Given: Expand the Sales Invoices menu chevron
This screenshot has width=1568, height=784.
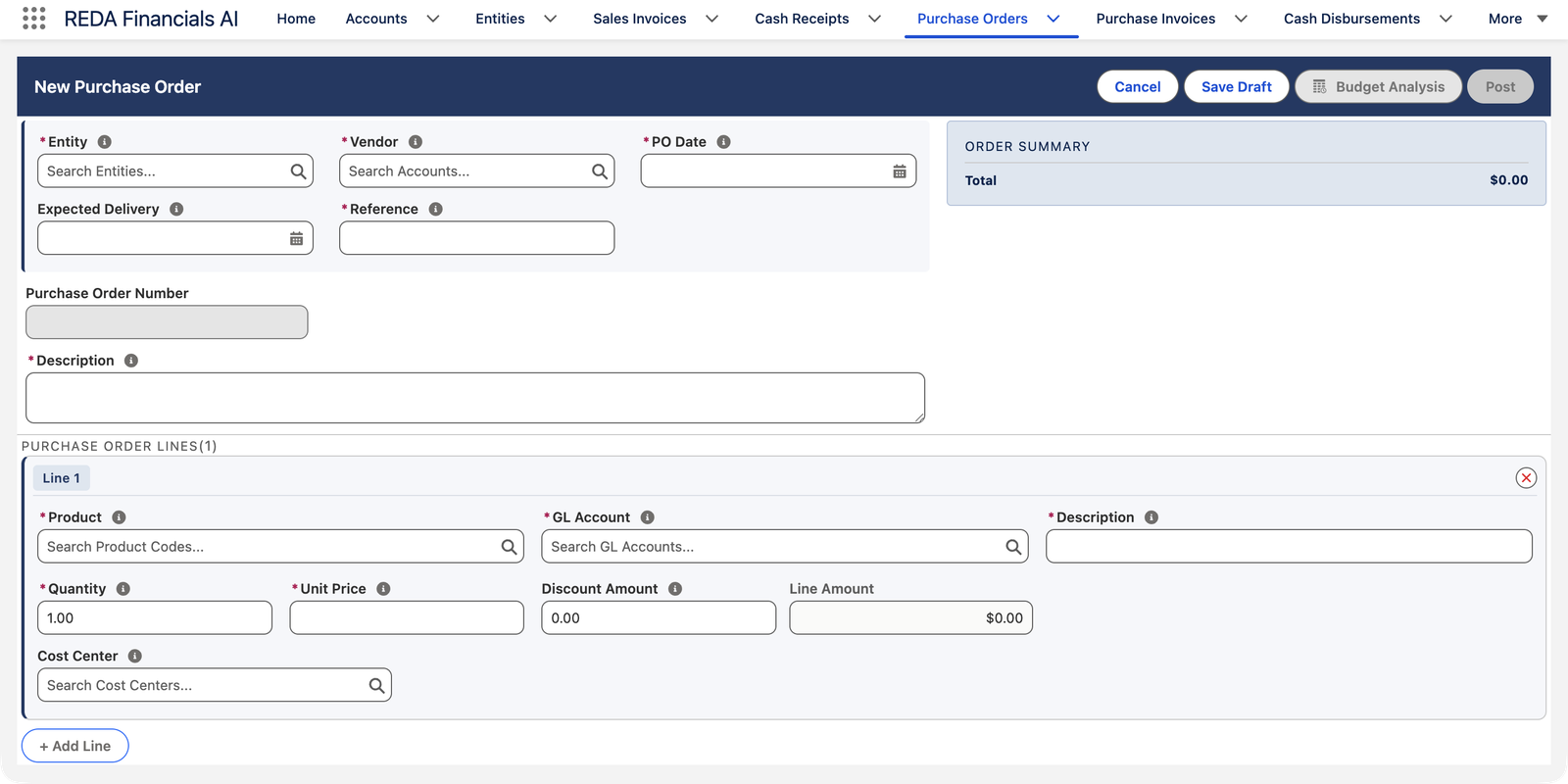Looking at the screenshot, I should pyautogui.click(x=712, y=19).
